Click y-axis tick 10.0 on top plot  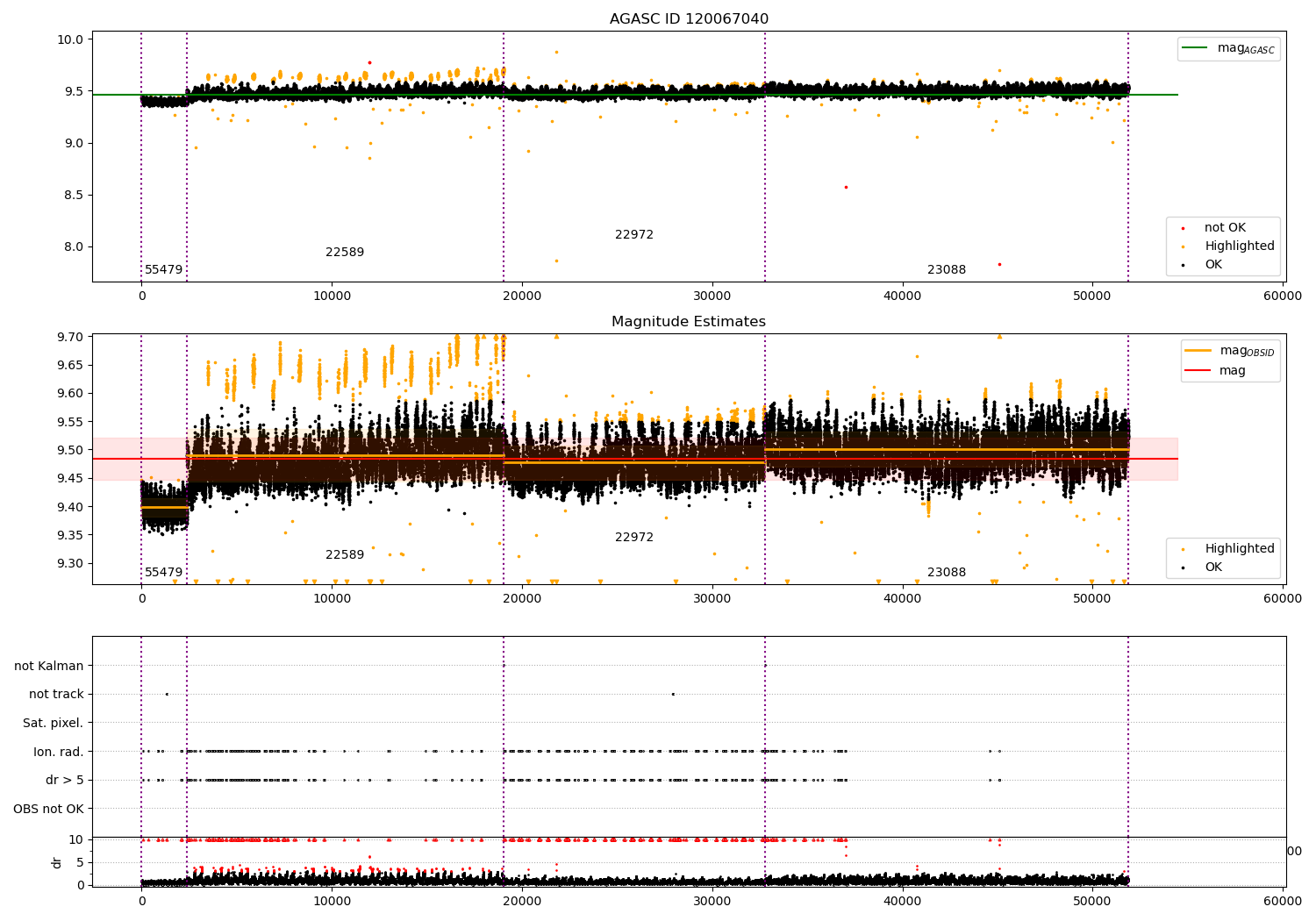70,39
